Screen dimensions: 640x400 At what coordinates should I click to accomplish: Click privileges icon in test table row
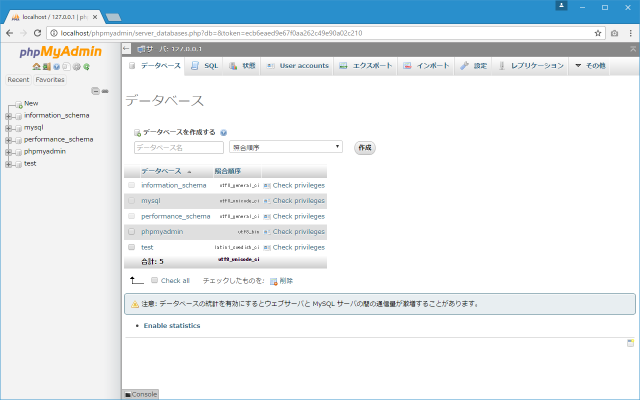267,248
